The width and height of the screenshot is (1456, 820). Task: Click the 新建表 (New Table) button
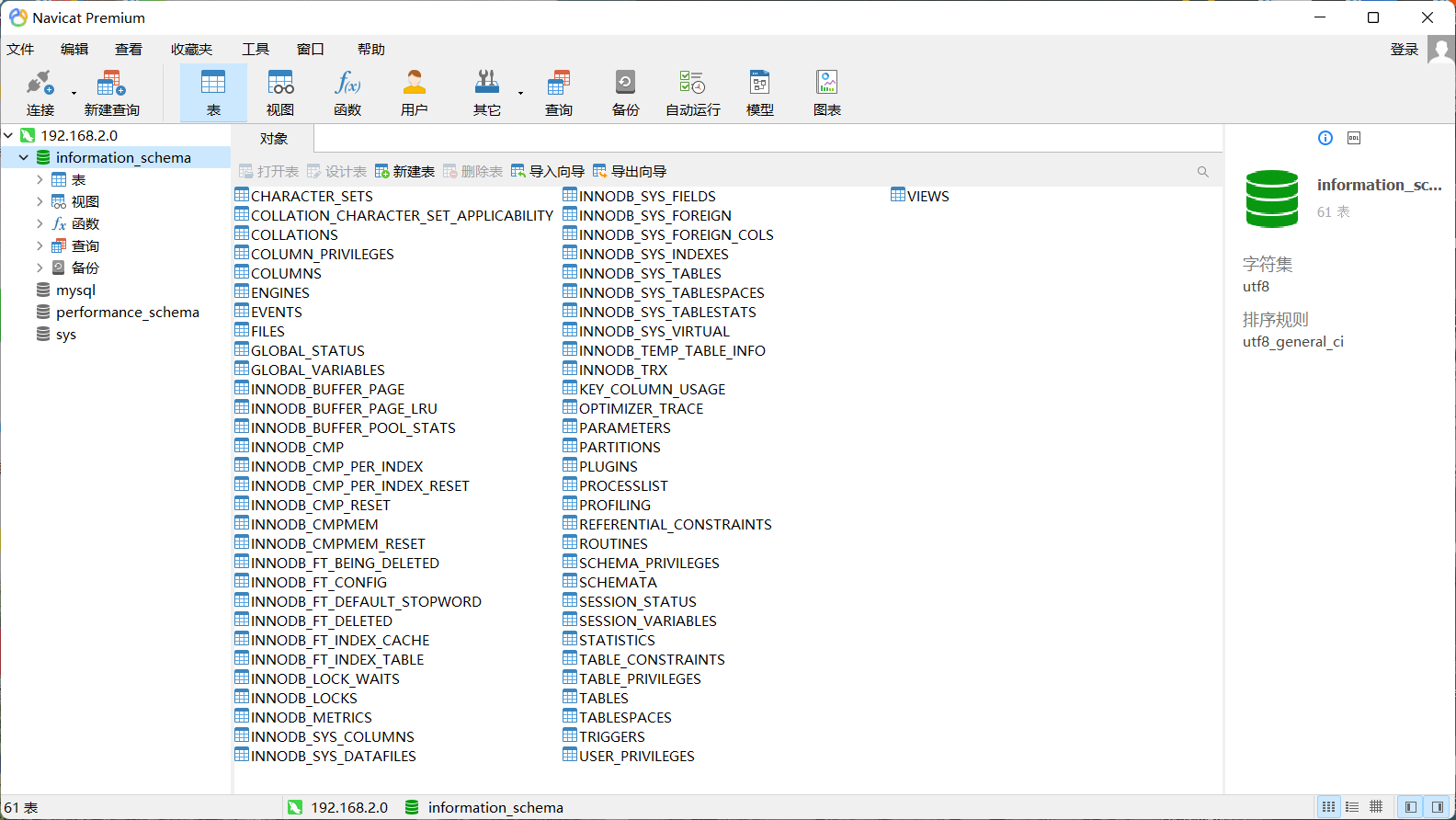404,172
